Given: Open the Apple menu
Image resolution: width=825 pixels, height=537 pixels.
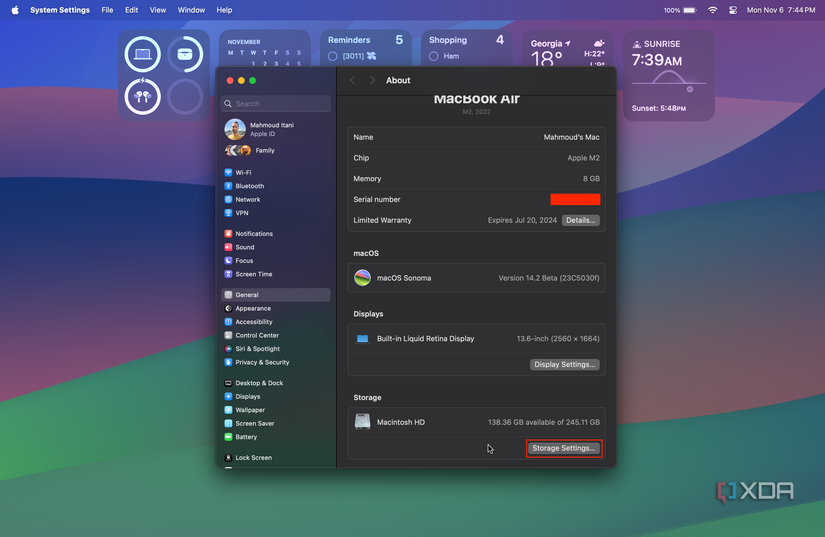Looking at the screenshot, I should [15, 10].
